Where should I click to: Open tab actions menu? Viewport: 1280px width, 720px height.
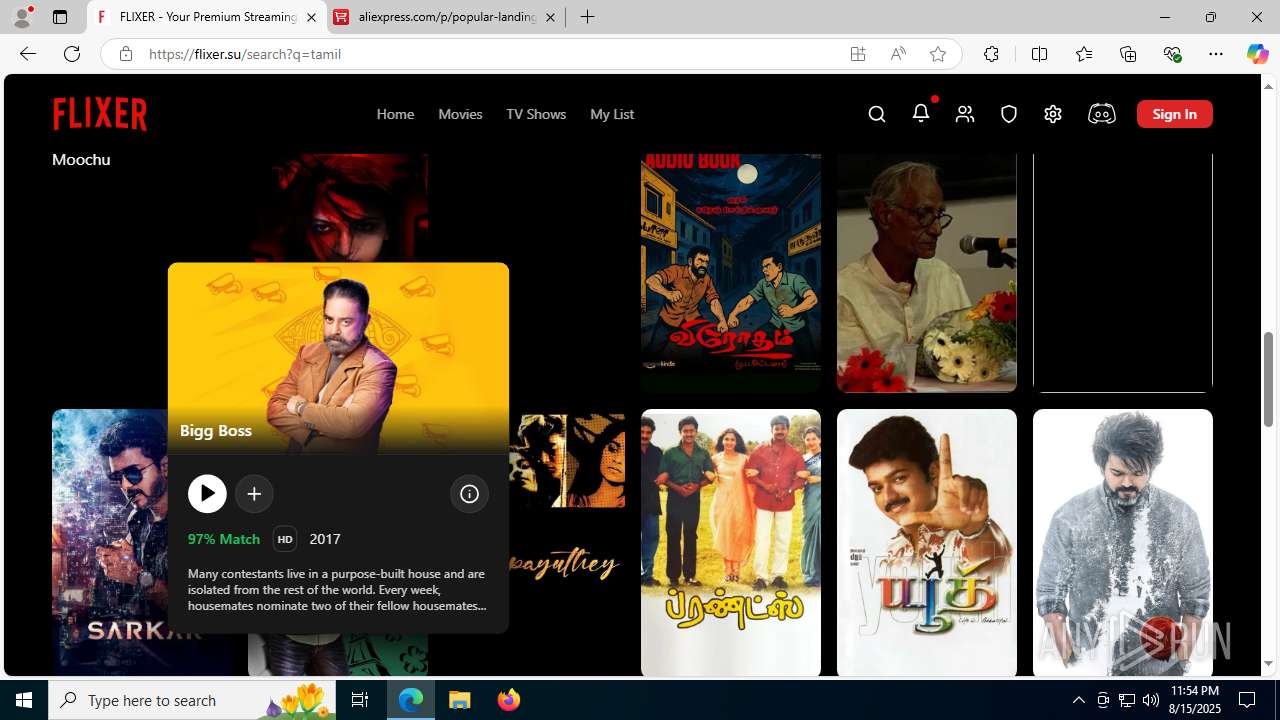(60, 17)
